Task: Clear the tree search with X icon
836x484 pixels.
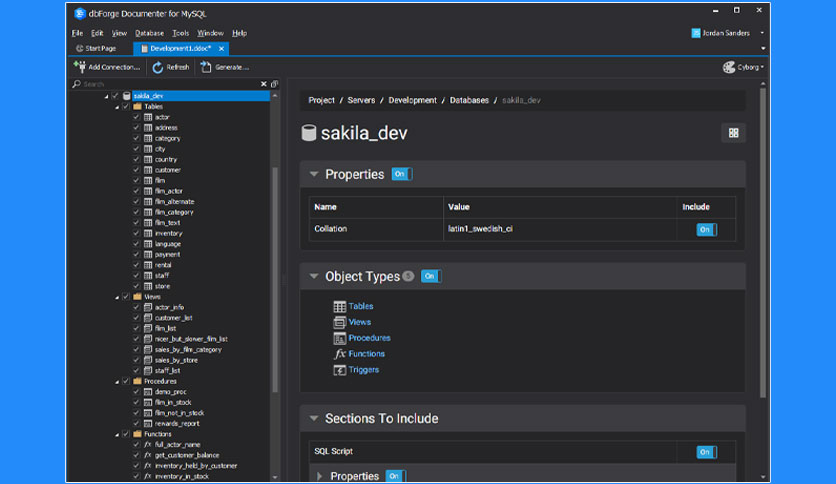Action: [263, 84]
